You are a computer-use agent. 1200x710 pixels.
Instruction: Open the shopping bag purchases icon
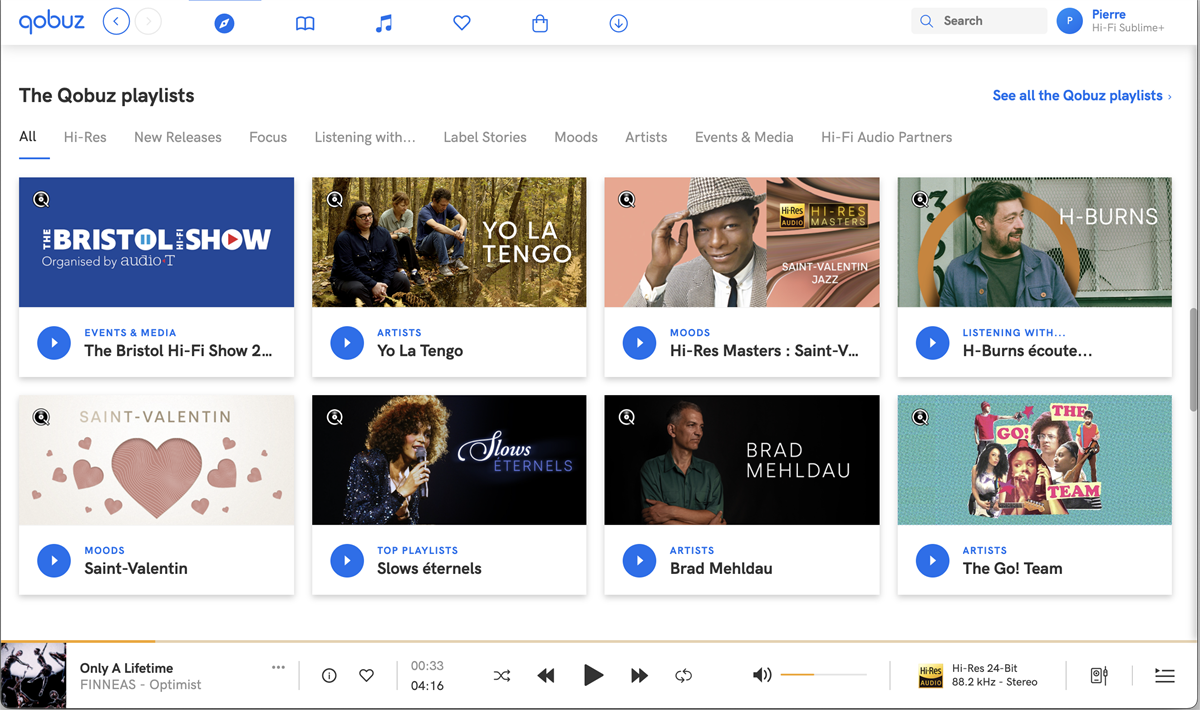coord(540,23)
